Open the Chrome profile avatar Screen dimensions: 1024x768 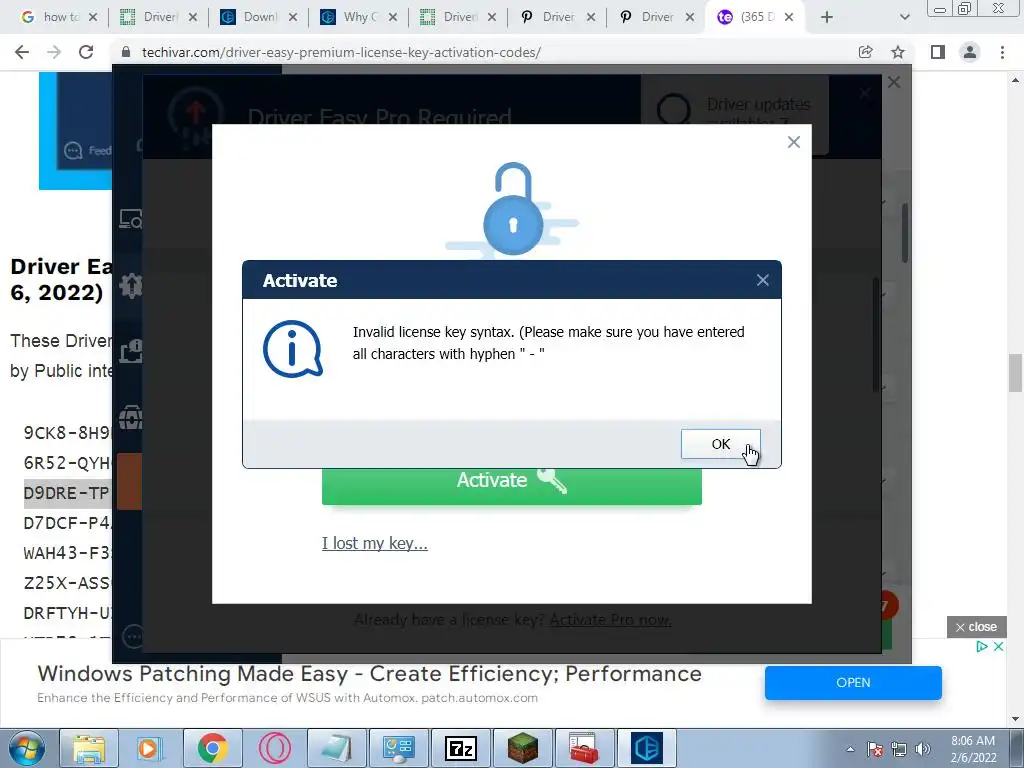click(x=970, y=52)
